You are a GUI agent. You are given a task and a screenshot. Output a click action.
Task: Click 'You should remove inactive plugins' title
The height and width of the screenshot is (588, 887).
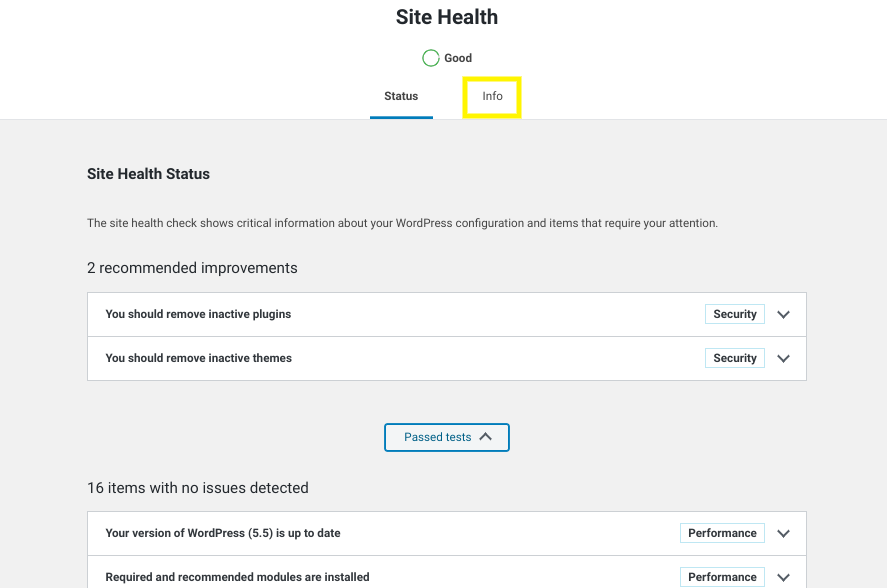tap(198, 314)
